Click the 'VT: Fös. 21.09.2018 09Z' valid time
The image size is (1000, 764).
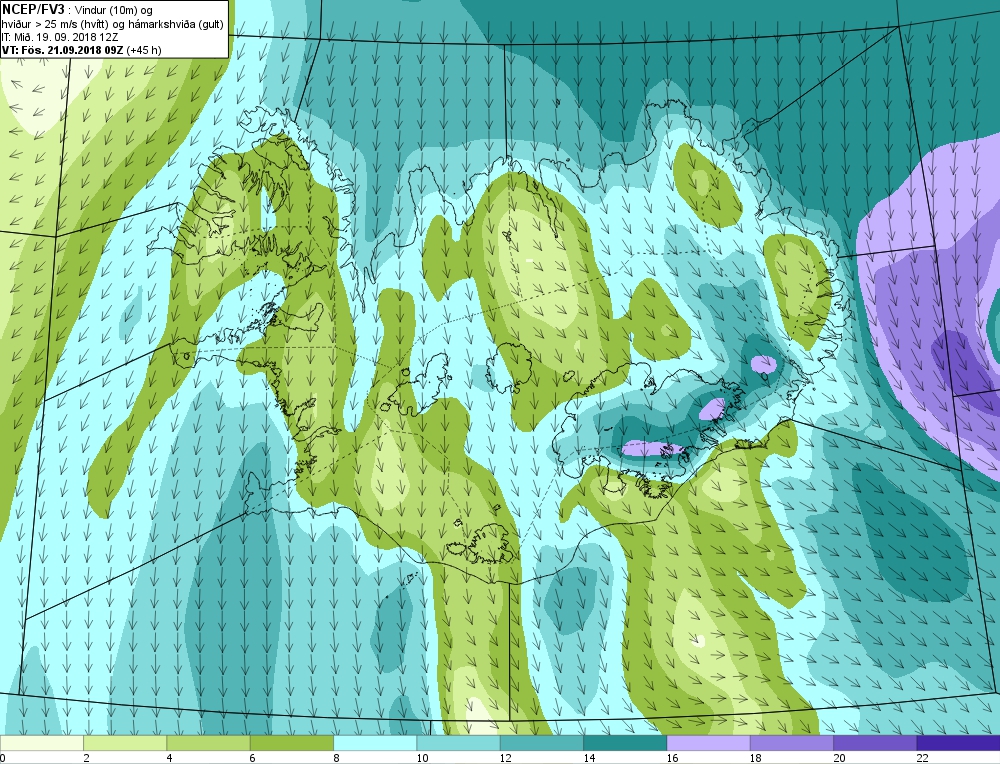point(62,50)
